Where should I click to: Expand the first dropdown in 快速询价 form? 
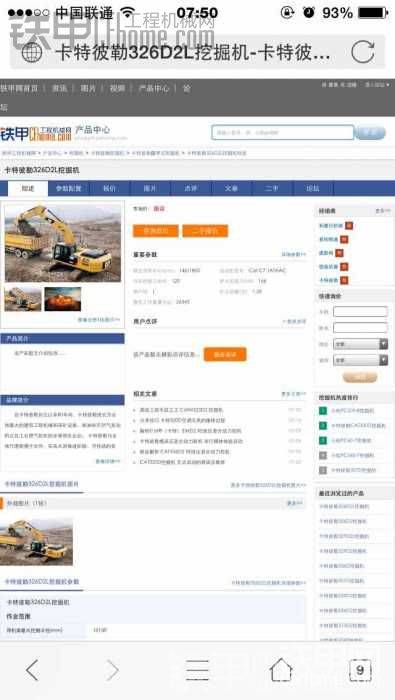tap(360, 344)
